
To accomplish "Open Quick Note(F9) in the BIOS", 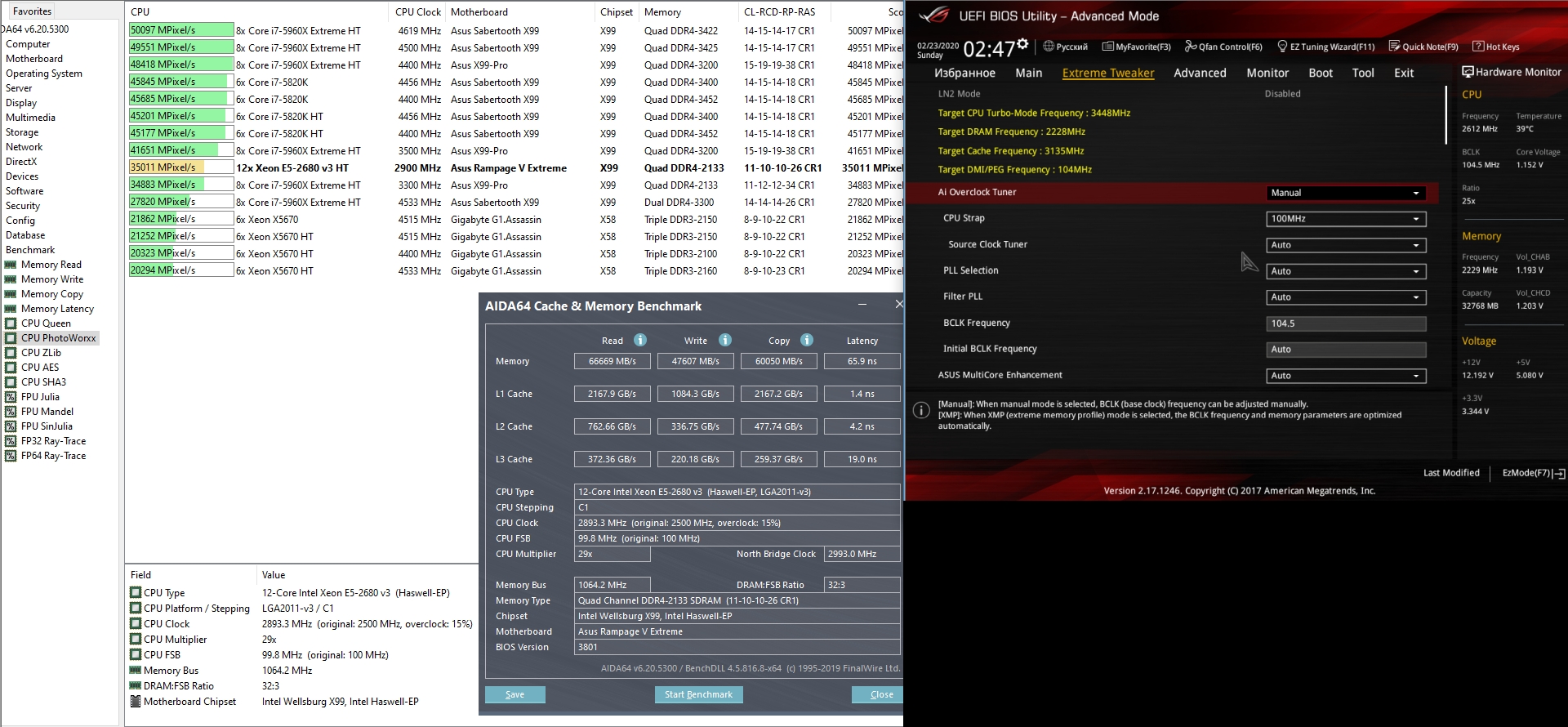I will click(1423, 47).
